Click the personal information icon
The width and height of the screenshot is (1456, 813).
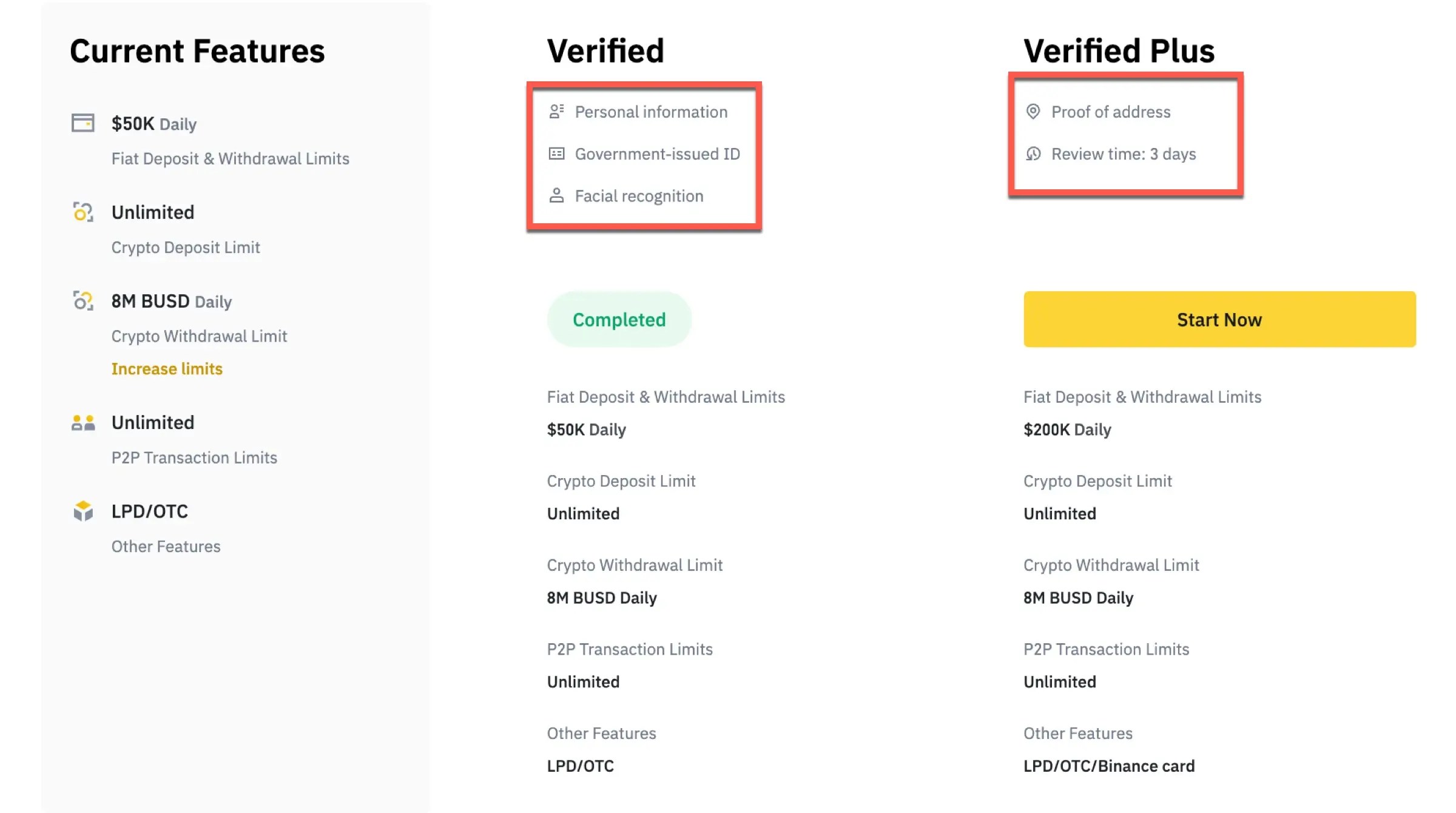pos(556,111)
